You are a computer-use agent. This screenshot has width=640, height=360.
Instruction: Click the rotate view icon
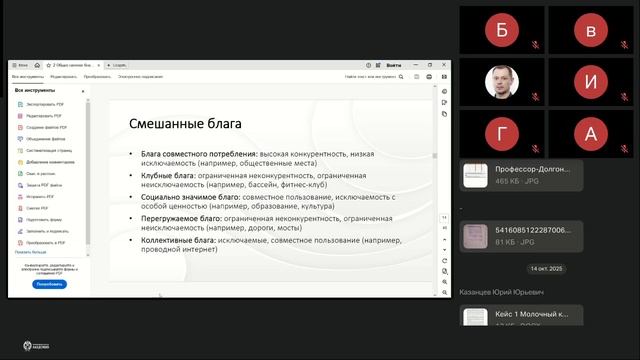pyautogui.click(x=444, y=261)
